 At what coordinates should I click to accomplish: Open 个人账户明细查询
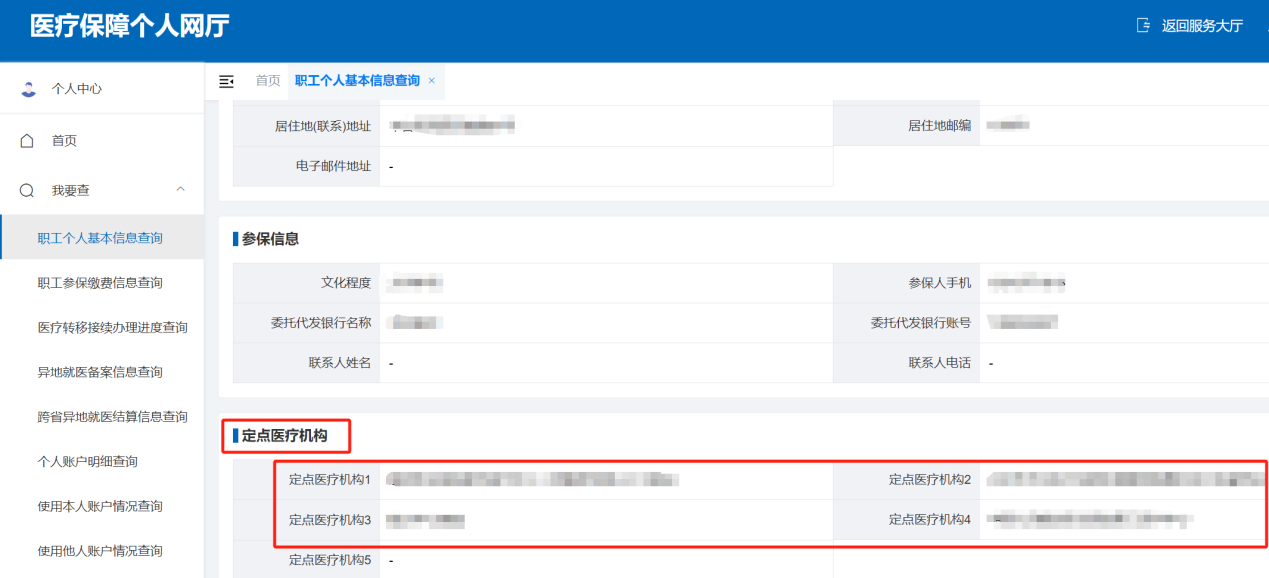(x=87, y=461)
